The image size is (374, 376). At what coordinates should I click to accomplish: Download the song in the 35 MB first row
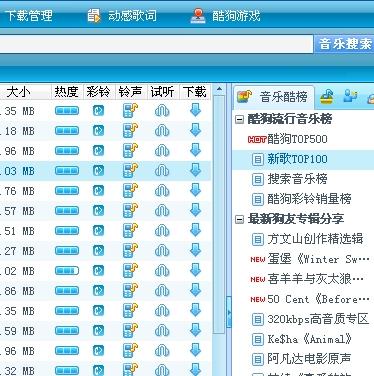pos(195,111)
